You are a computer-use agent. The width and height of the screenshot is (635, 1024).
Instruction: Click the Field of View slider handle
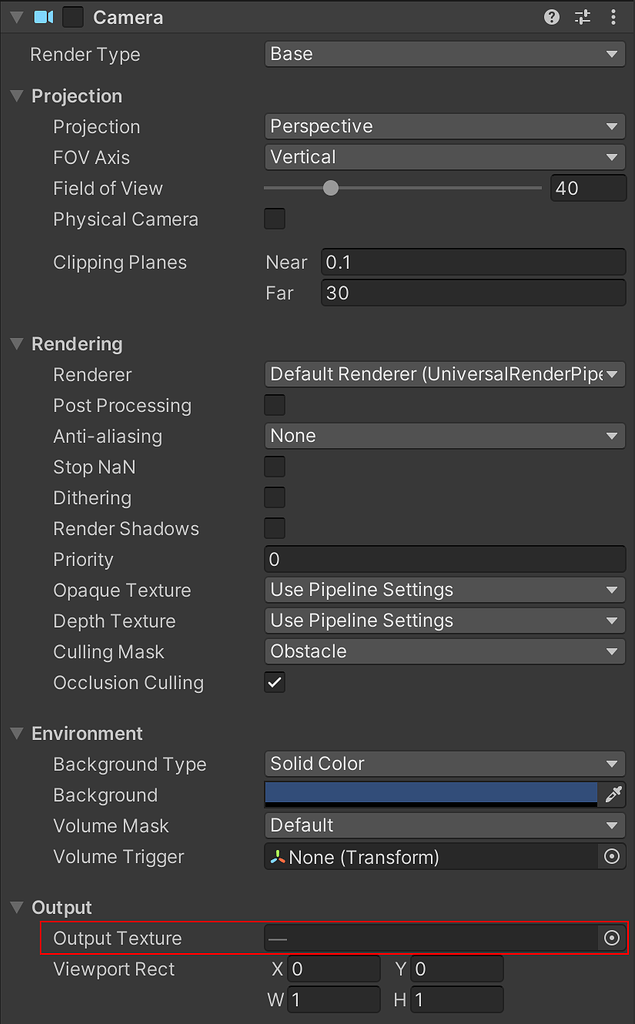pyautogui.click(x=331, y=188)
